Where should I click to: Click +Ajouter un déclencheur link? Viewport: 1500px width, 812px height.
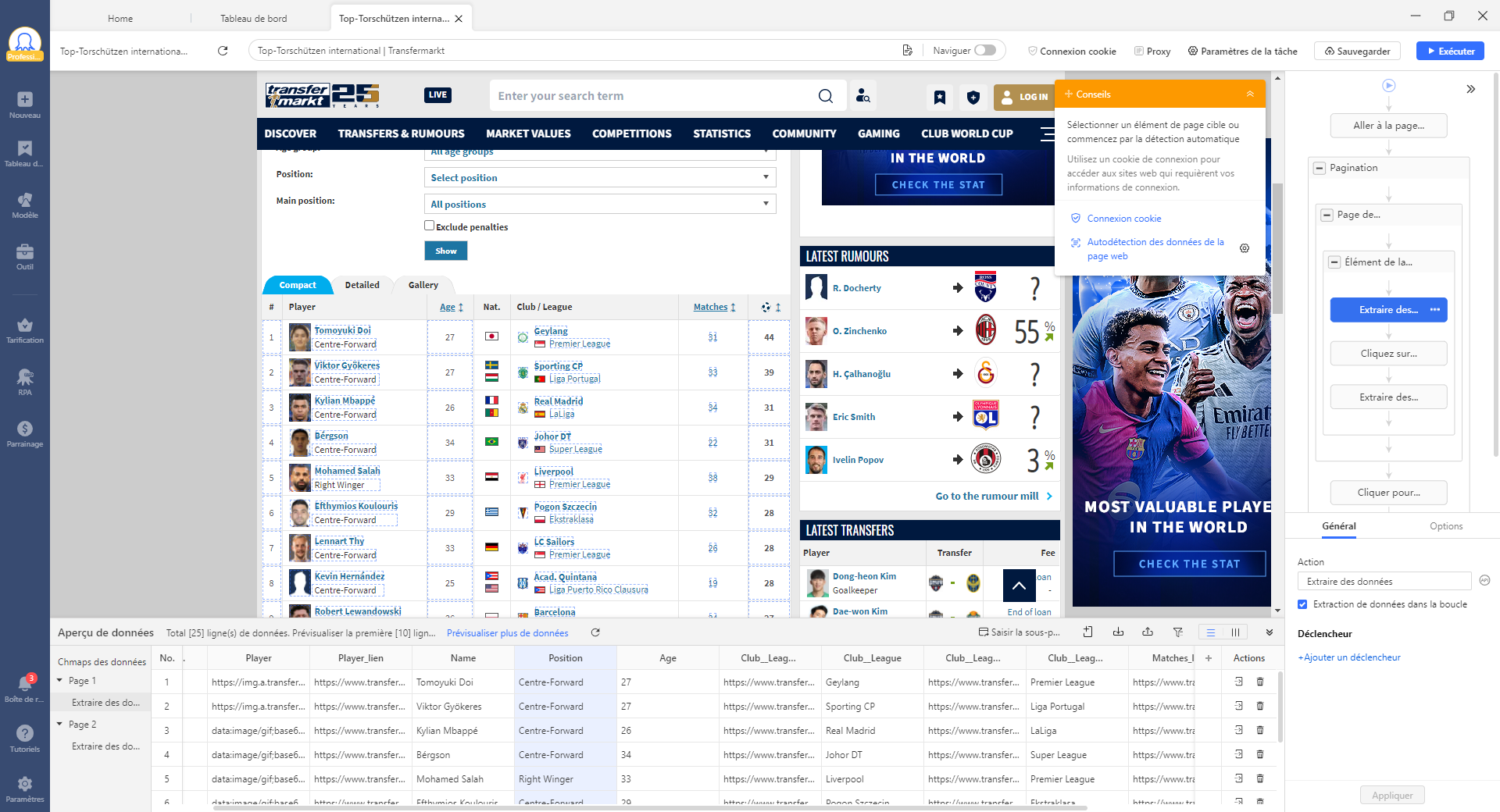[1348, 657]
